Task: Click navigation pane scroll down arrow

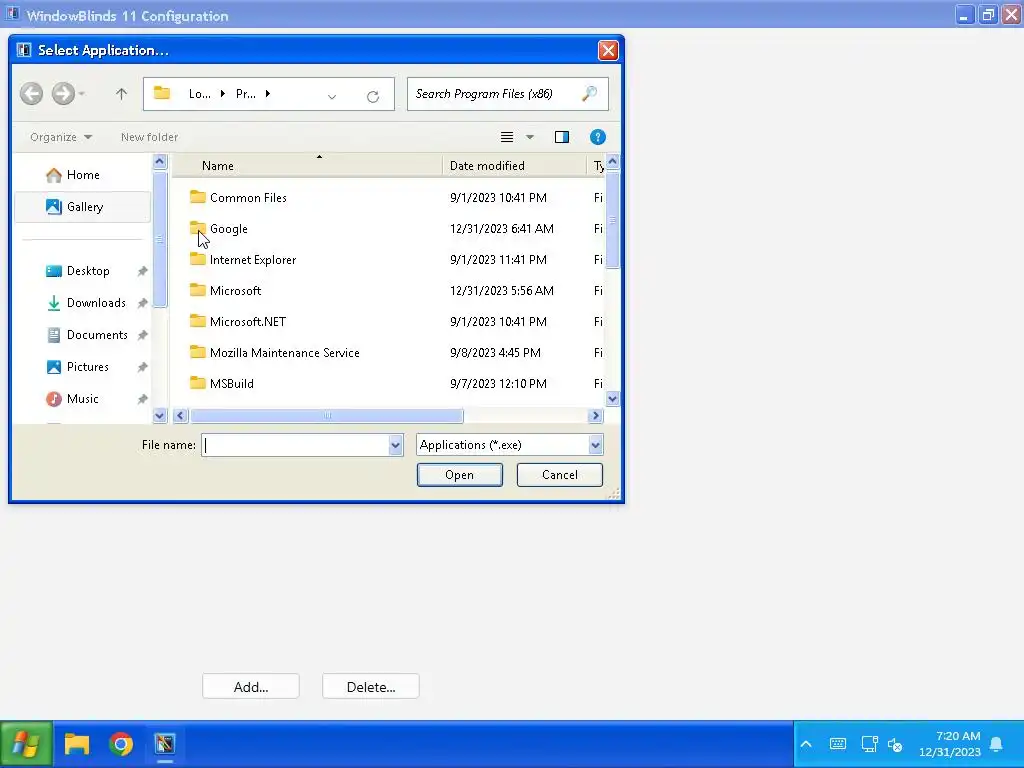Action: coord(159,415)
